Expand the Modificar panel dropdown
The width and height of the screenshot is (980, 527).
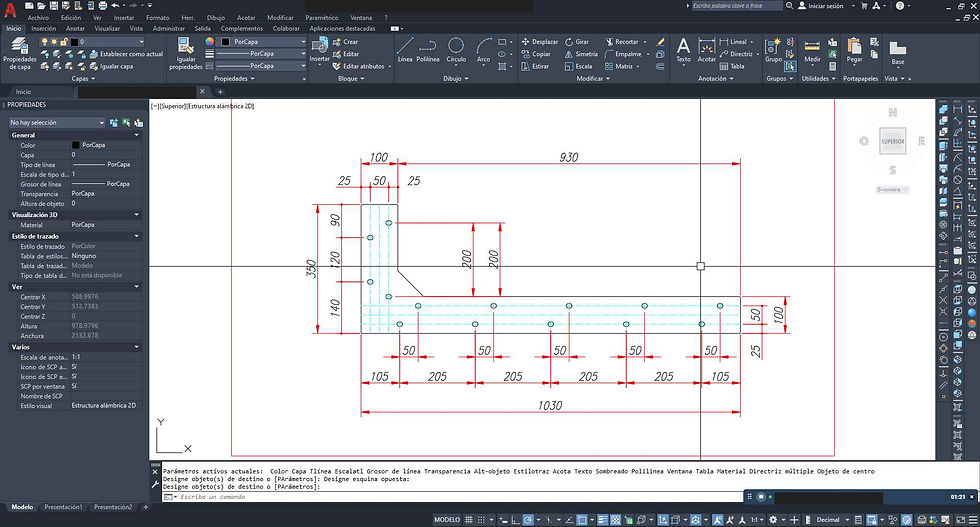coord(592,79)
